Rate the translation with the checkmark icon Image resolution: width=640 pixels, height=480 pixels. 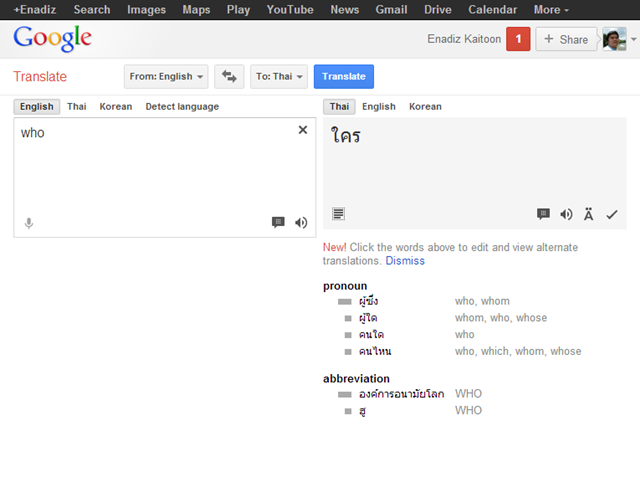[x=612, y=214]
